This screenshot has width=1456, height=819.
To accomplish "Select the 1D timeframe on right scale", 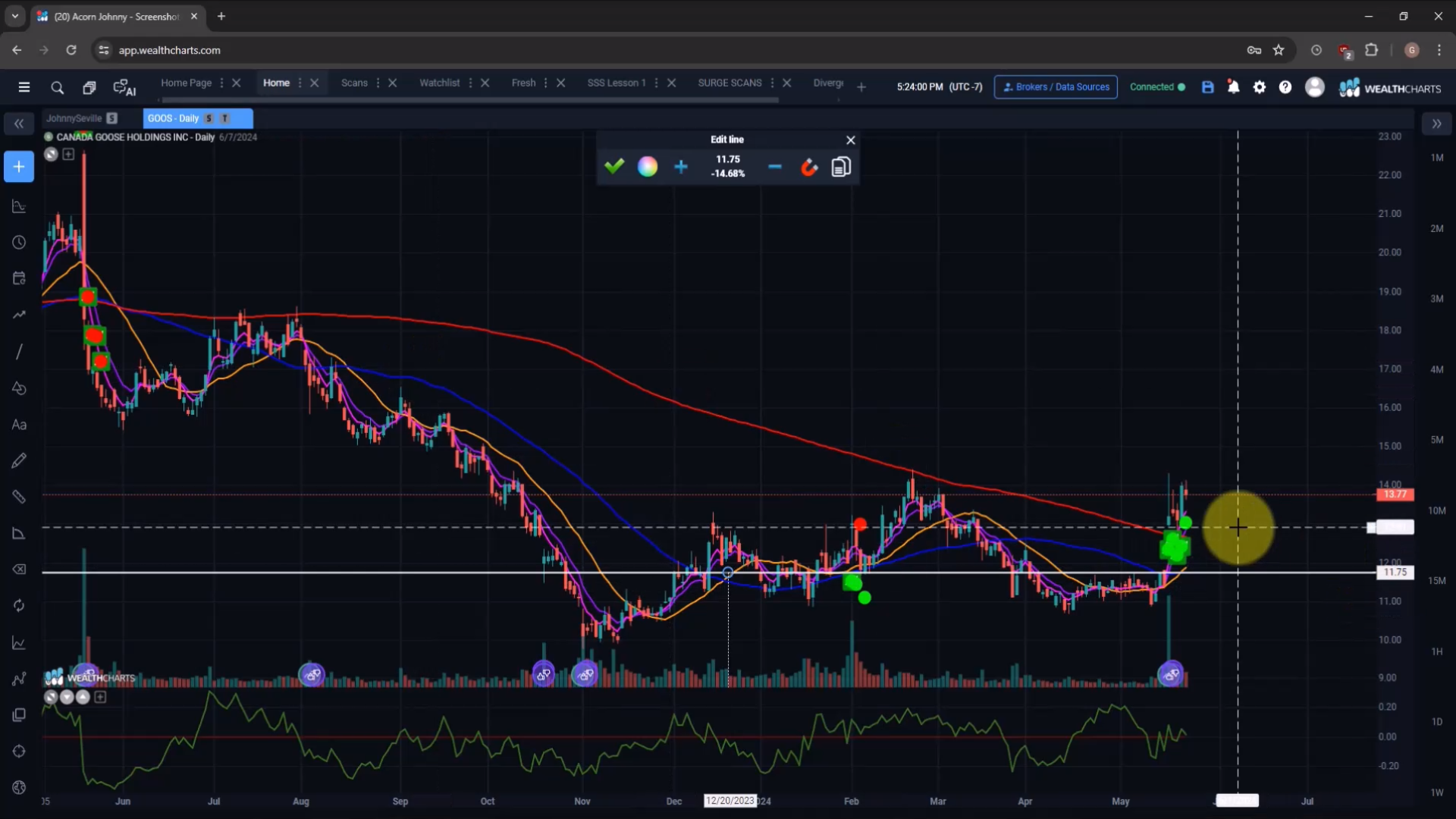I will [1437, 722].
